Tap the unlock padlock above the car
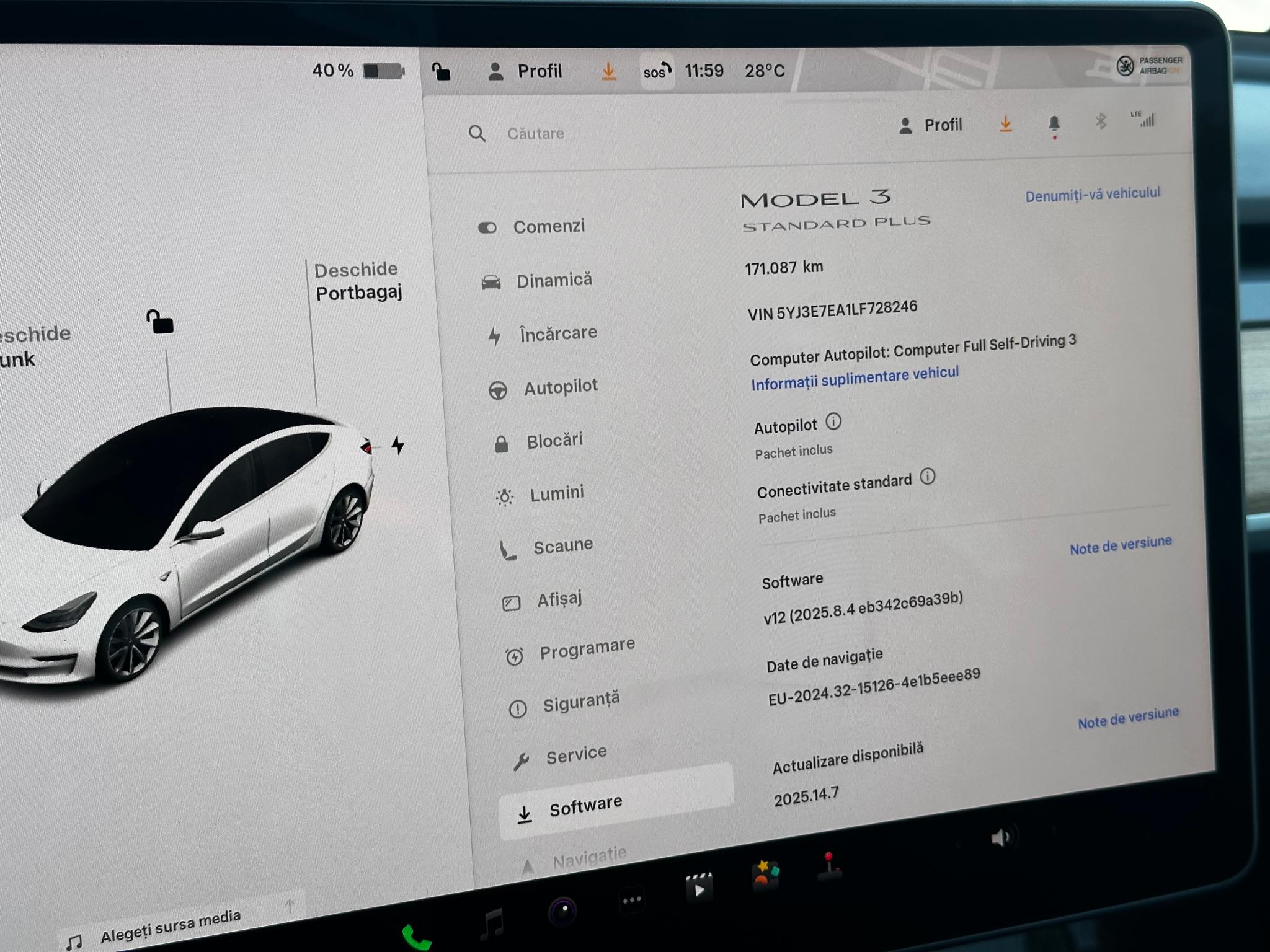 coord(160,322)
